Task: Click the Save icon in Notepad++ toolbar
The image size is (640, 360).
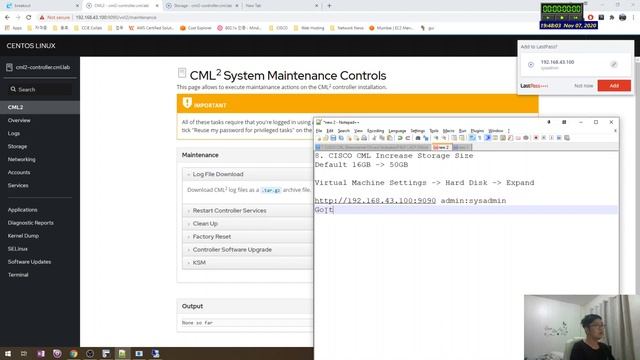Action: [x=333, y=138]
